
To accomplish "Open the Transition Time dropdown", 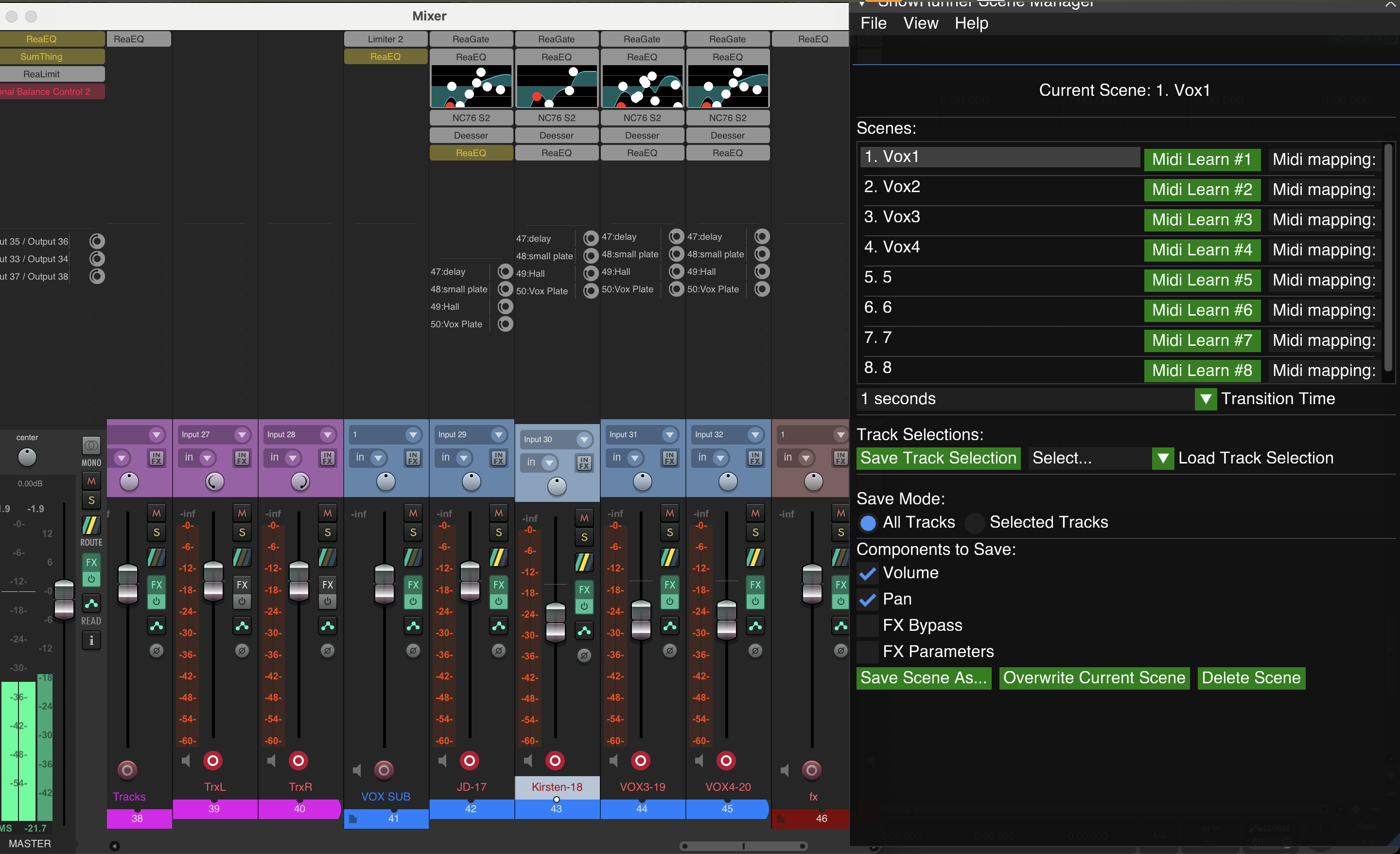I will click(x=1206, y=399).
